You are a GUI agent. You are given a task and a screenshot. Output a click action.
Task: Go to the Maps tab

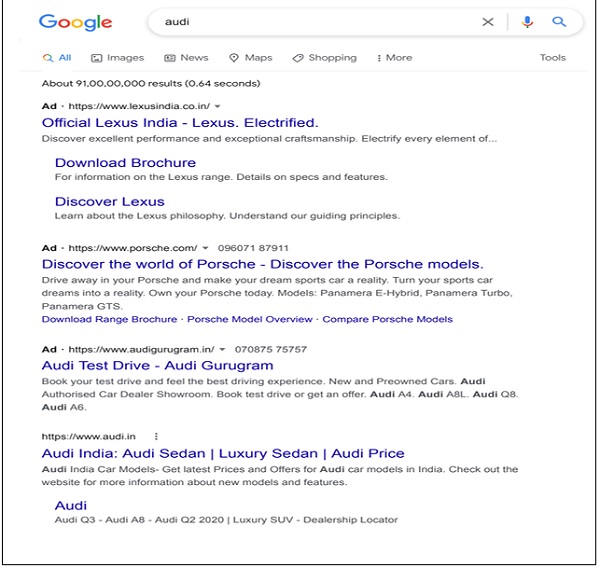(251, 58)
